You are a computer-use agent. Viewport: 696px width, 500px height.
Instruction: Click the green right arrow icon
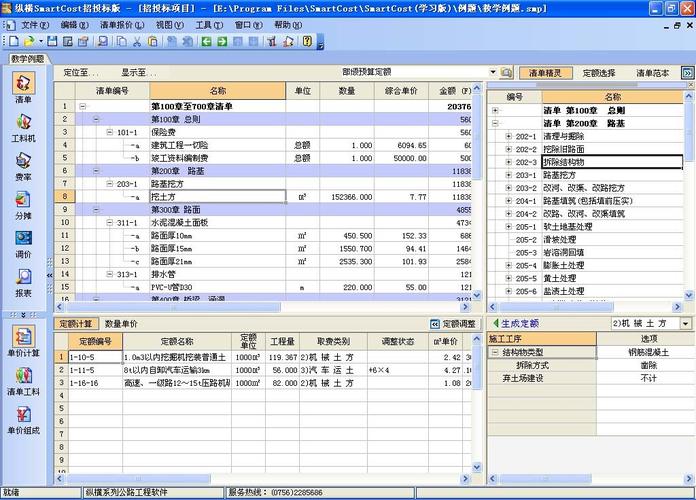pyautogui.click(x=222, y=42)
